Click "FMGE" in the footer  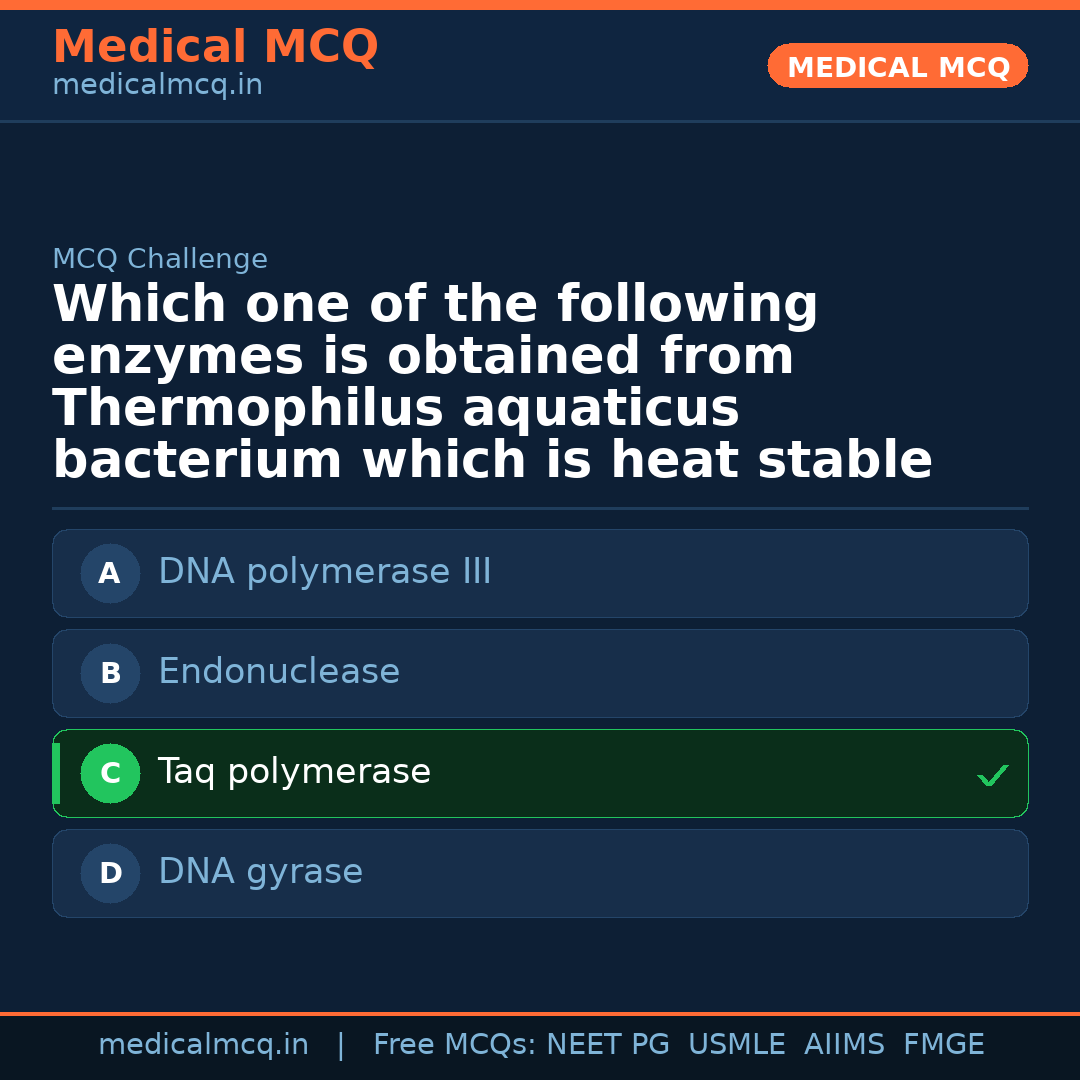(943, 1045)
